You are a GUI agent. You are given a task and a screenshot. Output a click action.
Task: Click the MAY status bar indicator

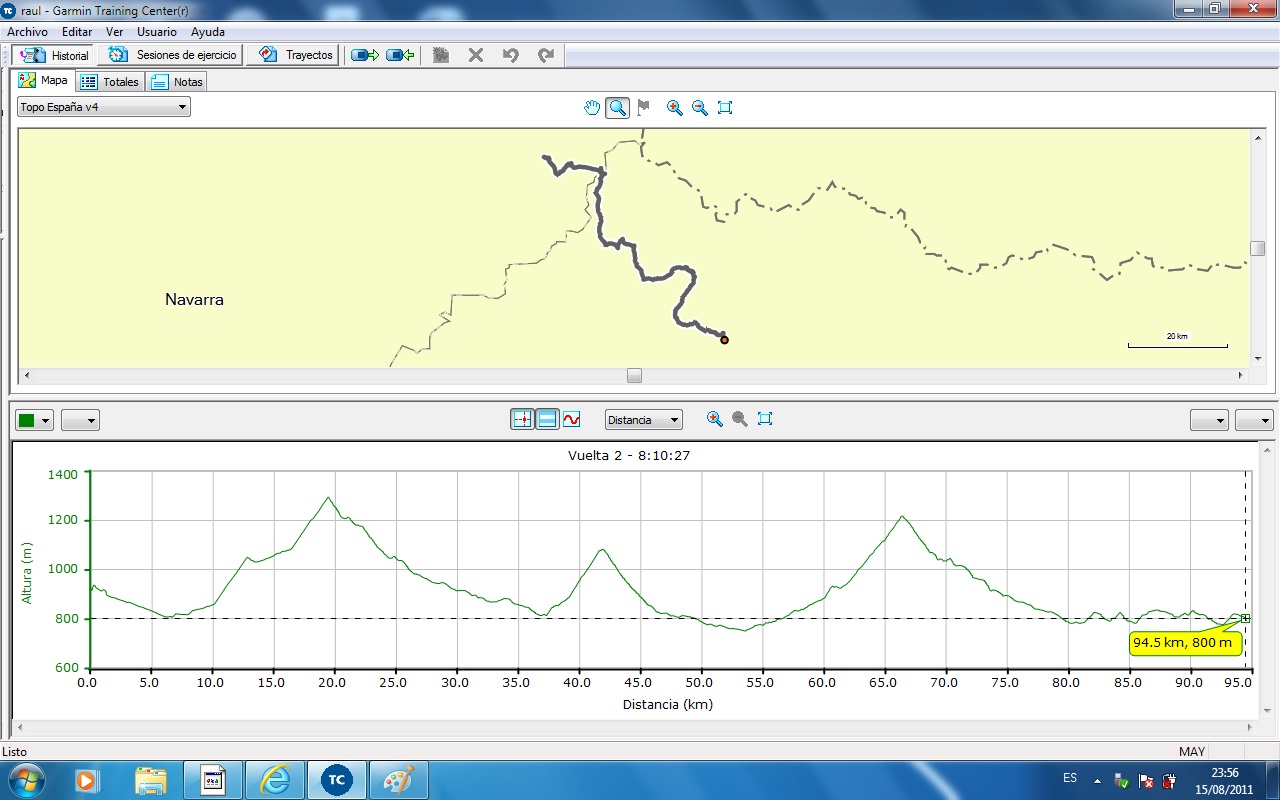1192,751
